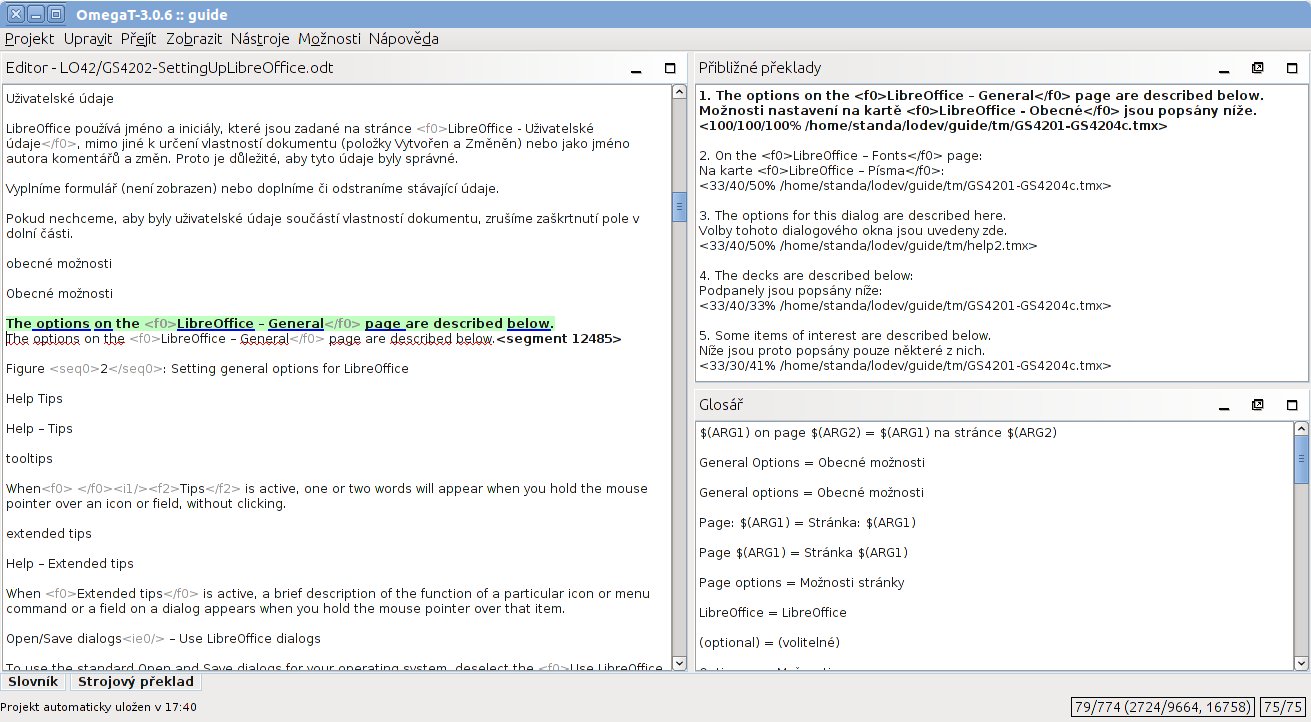The height and width of the screenshot is (722, 1311).
Task: Open the Slovník tab
Action: 33,682
